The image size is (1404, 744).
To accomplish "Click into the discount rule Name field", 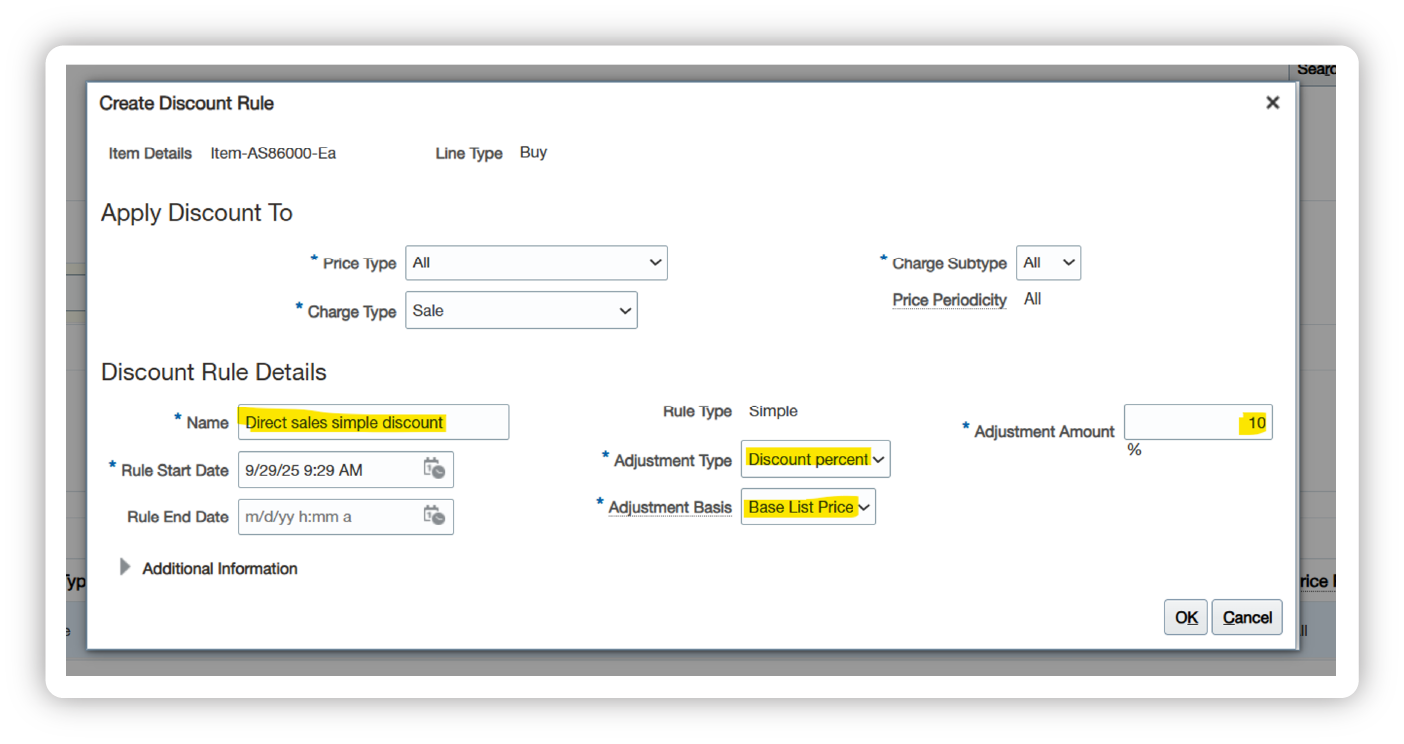I will (373, 422).
